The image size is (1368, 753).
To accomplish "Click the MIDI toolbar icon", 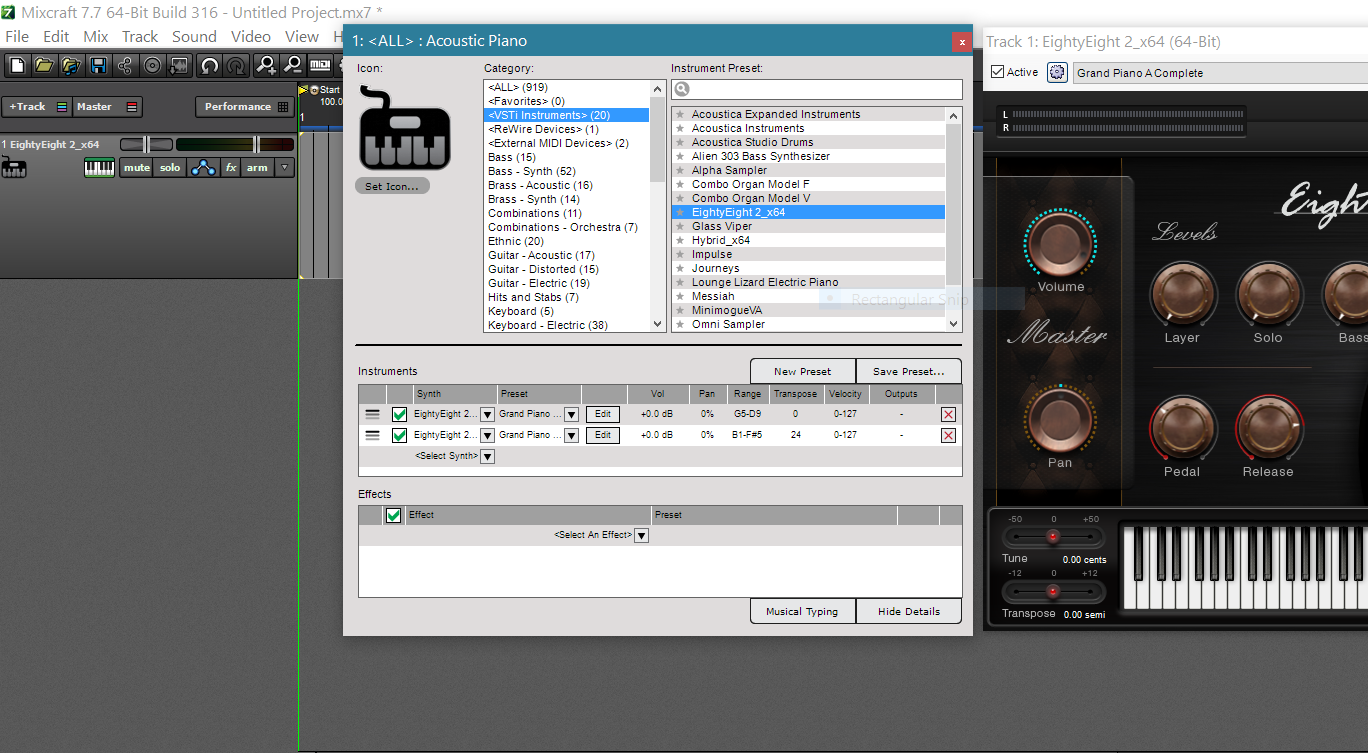I will (320, 66).
